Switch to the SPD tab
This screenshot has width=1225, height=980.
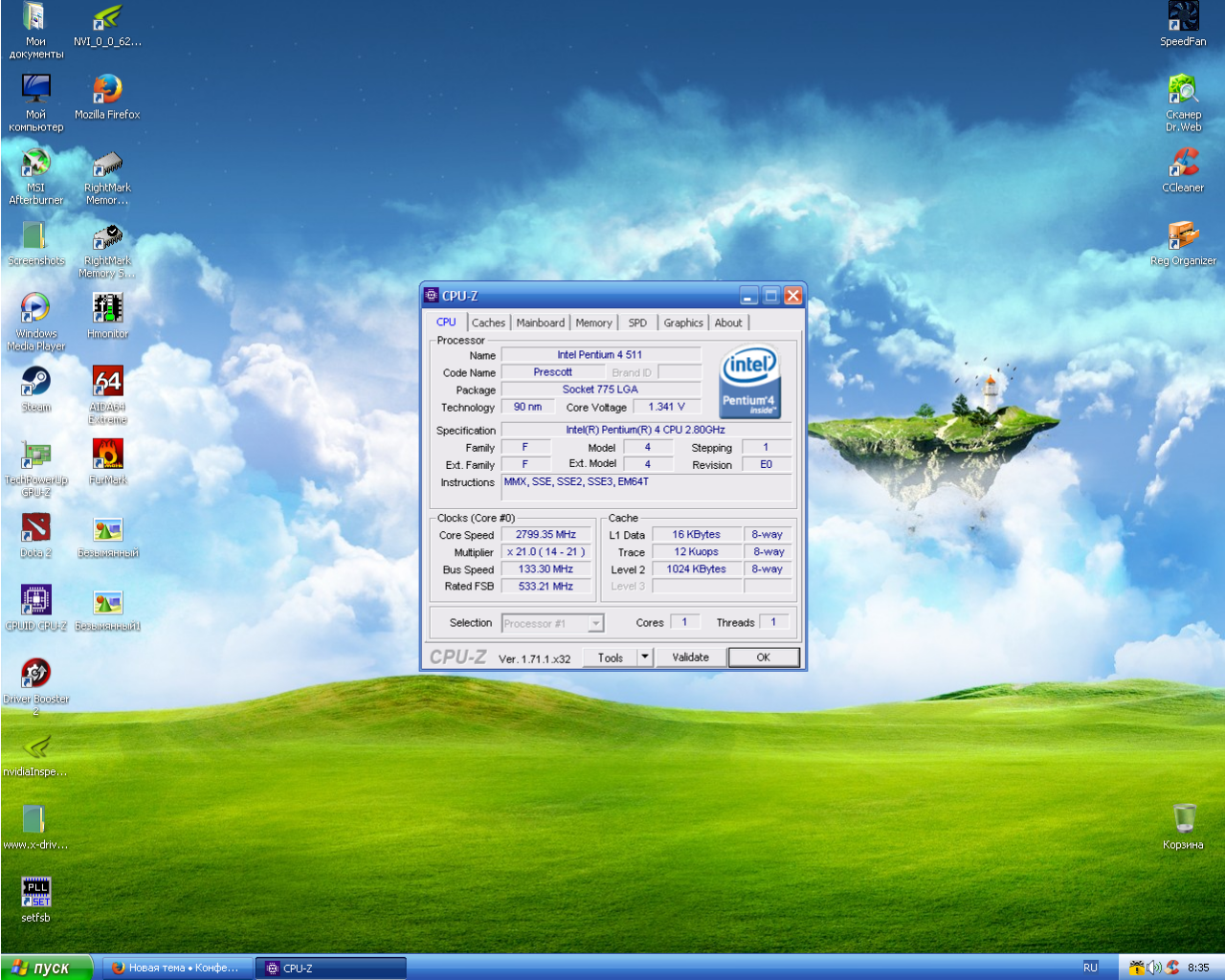pyautogui.click(x=637, y=323)
